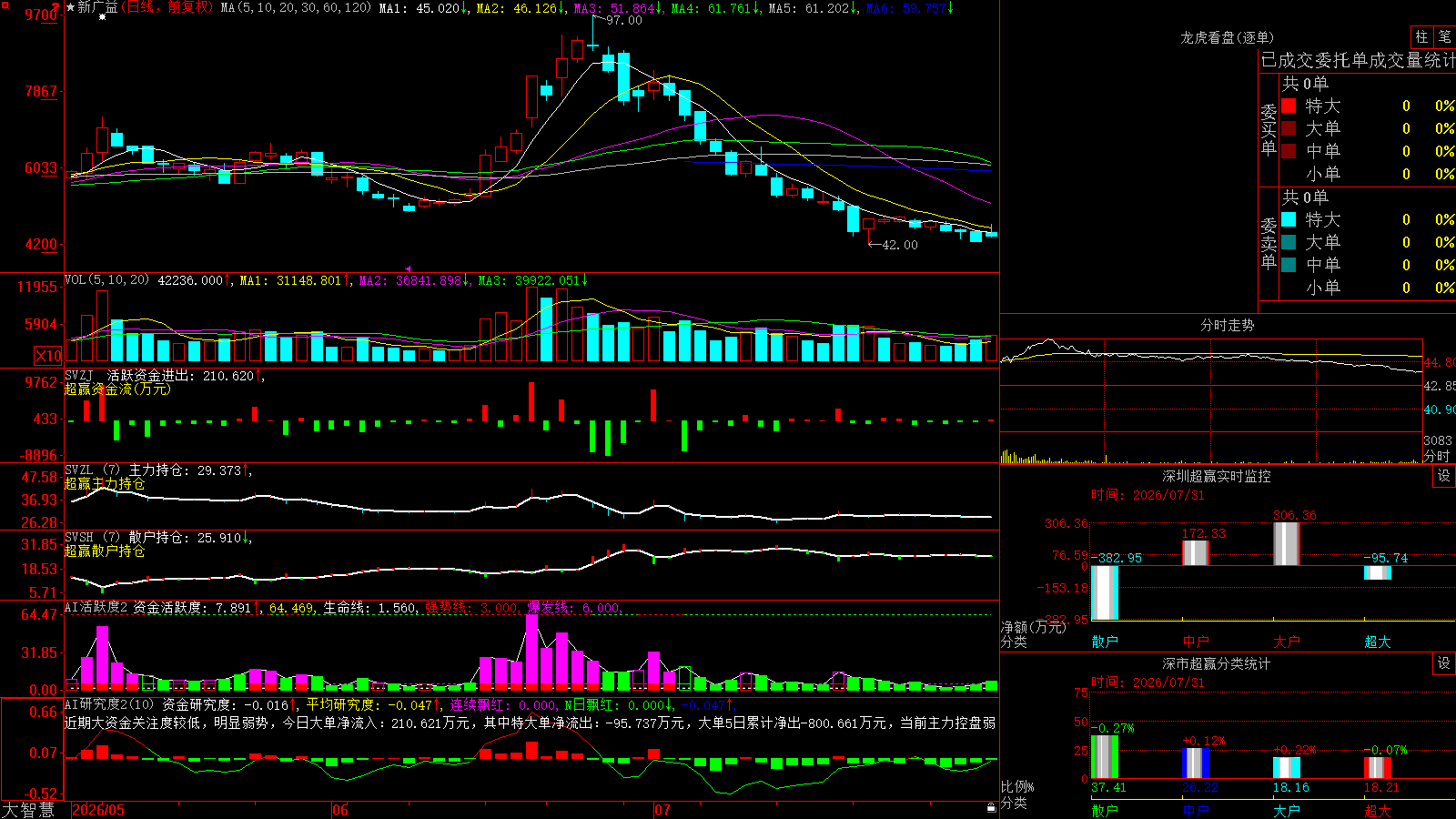
Task: Click the magenta triangle marker above the volume panel
Action: (408, 268)
